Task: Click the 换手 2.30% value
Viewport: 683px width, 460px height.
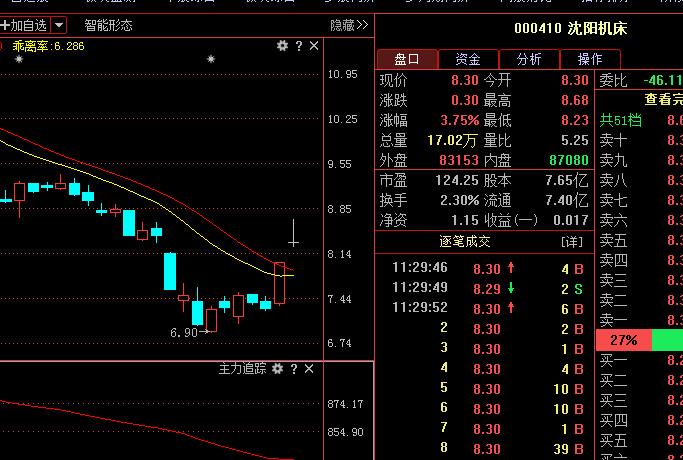Action: point(460,200)
